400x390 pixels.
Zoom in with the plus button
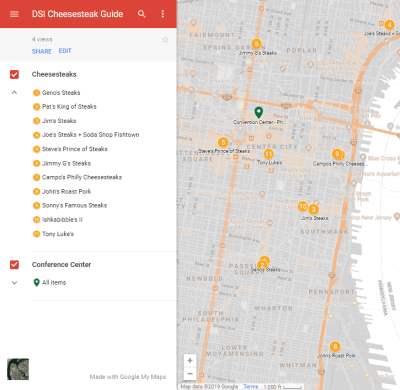point(190,360)
